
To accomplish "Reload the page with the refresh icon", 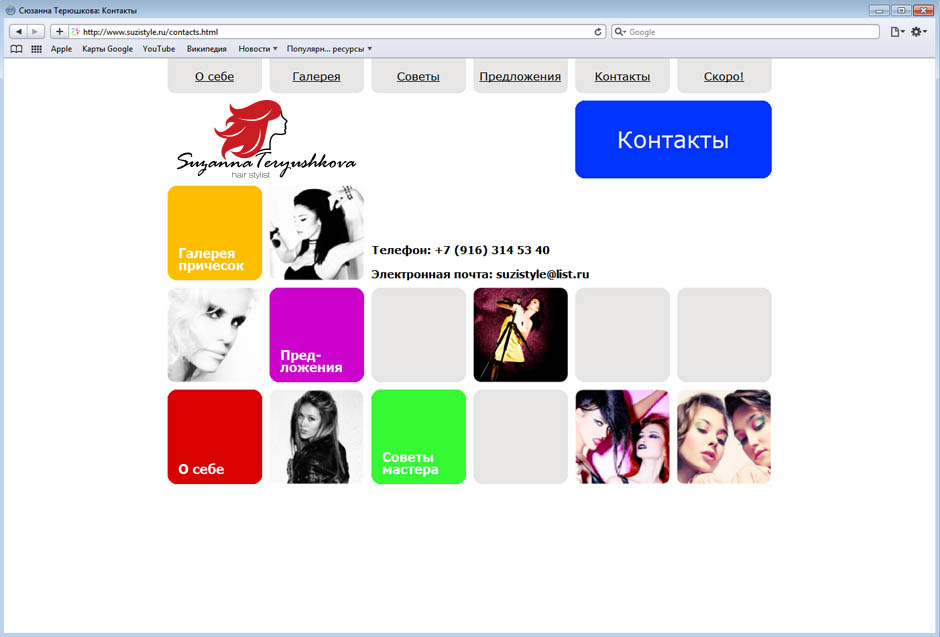I will click(x=598, y=32).
